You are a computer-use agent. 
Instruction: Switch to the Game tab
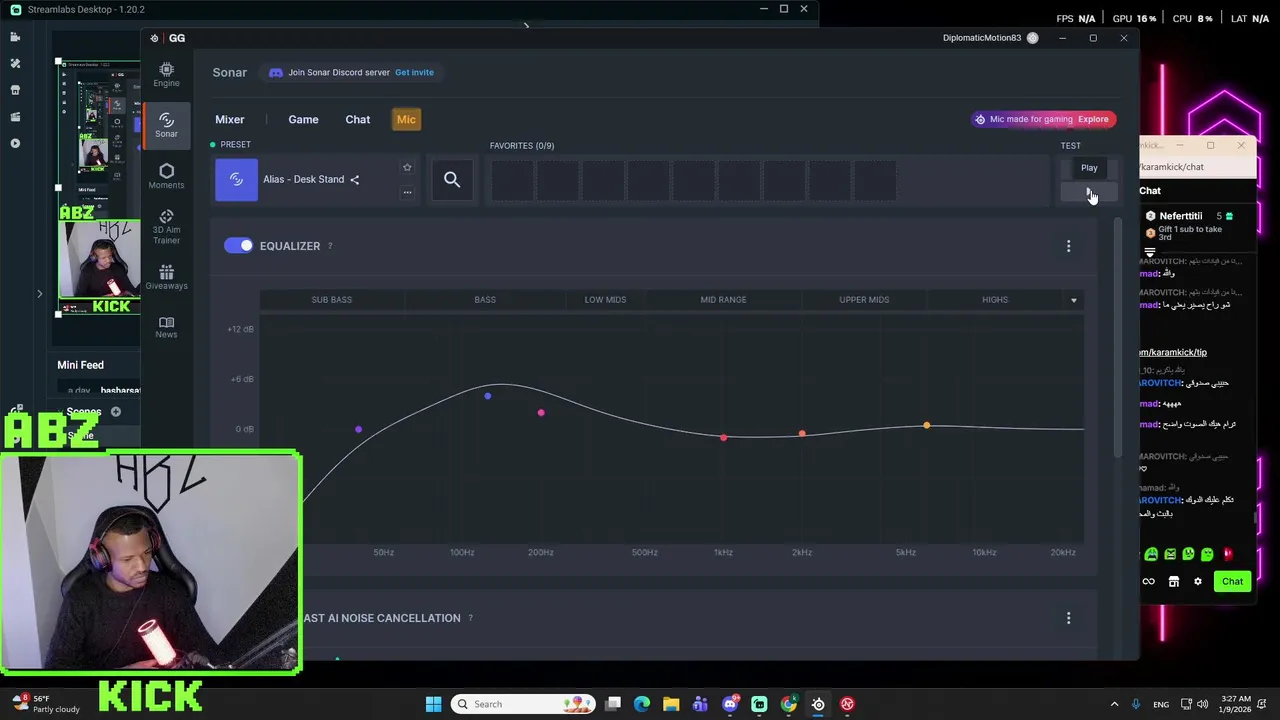[303, 120]
